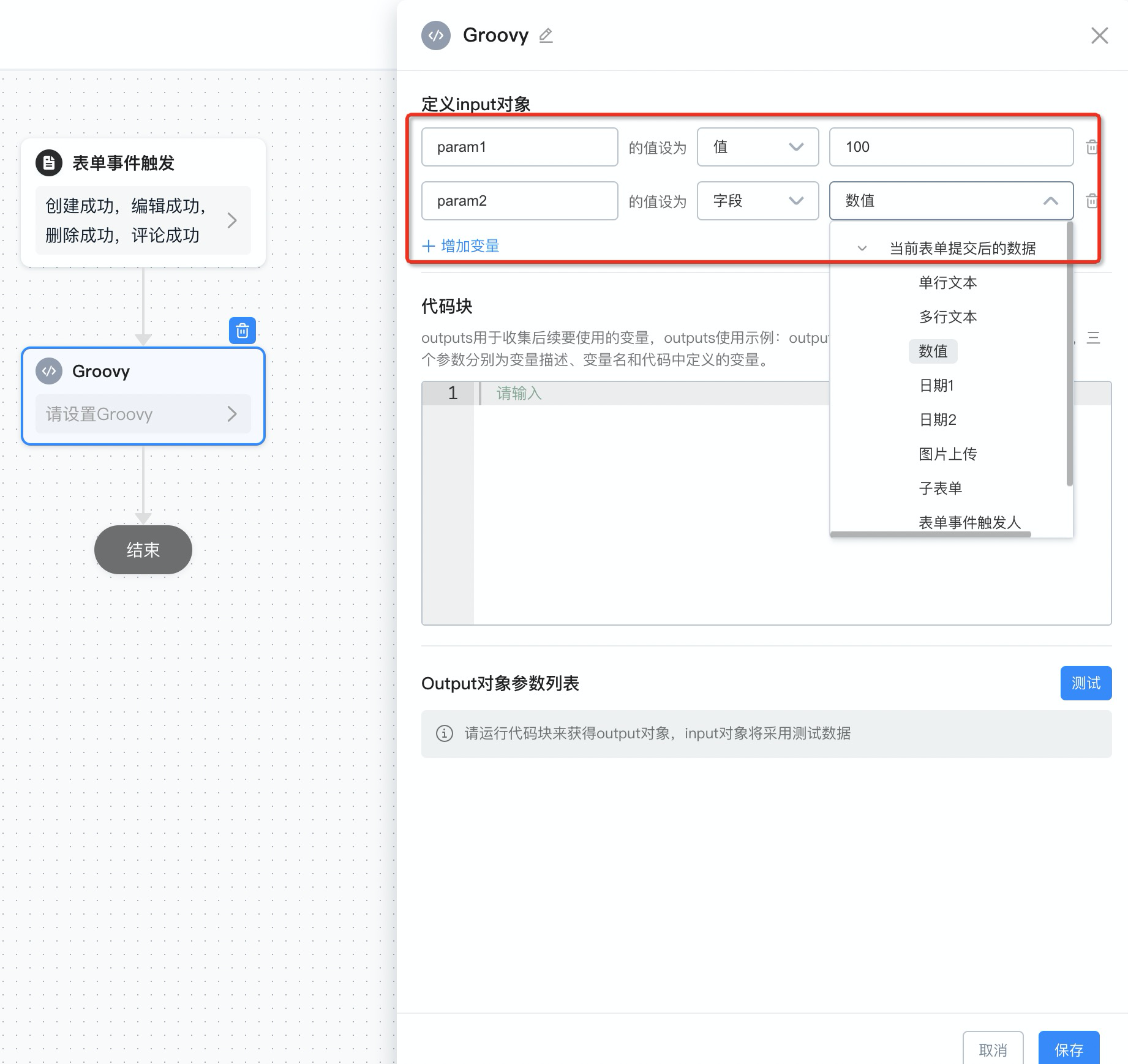This screenshot has height=1064, width=1128.
Task: Click the blue 测试 button
Action: 1086,683
